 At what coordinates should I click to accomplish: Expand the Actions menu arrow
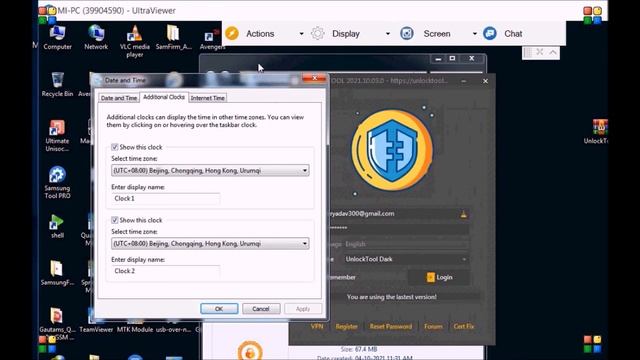point(301,34)
